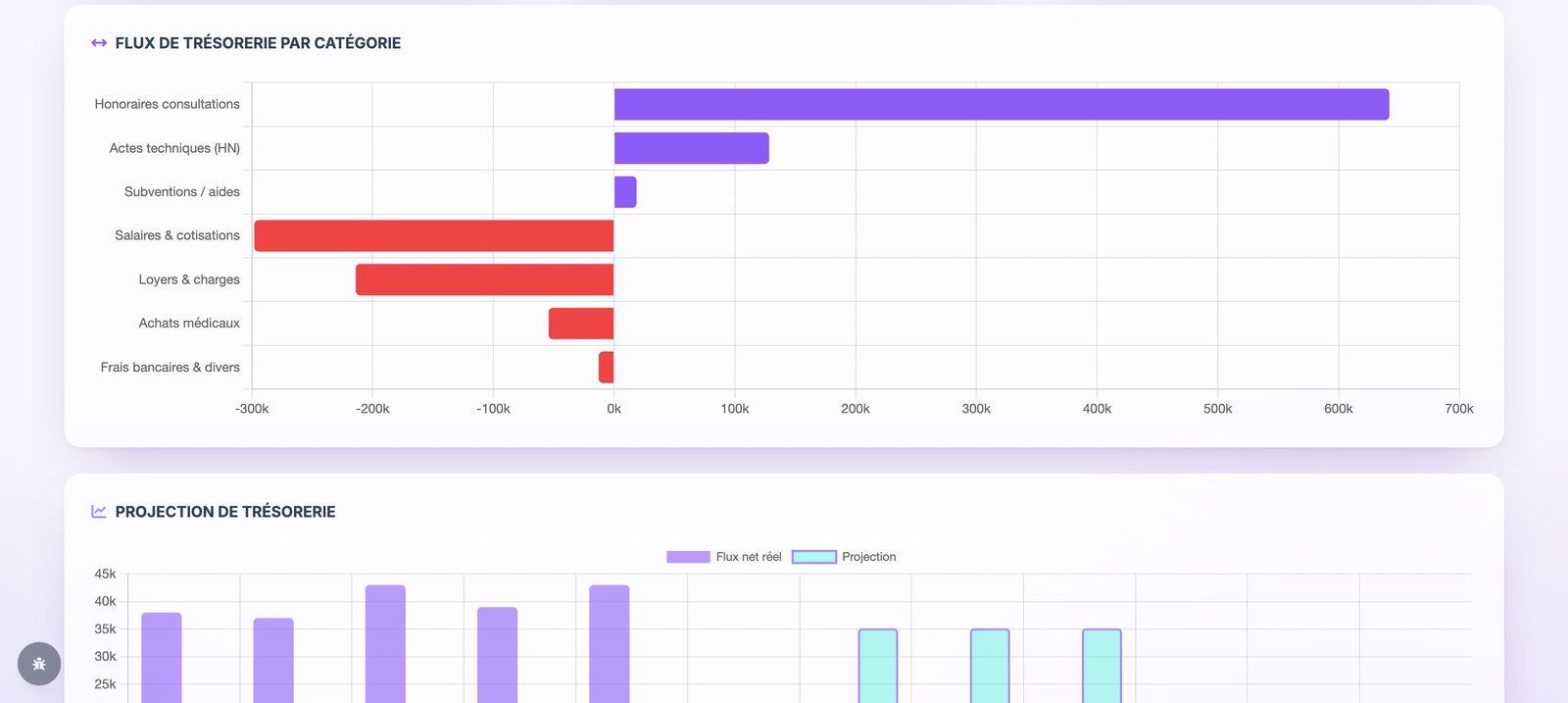Click the 700k axis tick label
This screenshot has width=1568, height=703.
coord(1459,409)
